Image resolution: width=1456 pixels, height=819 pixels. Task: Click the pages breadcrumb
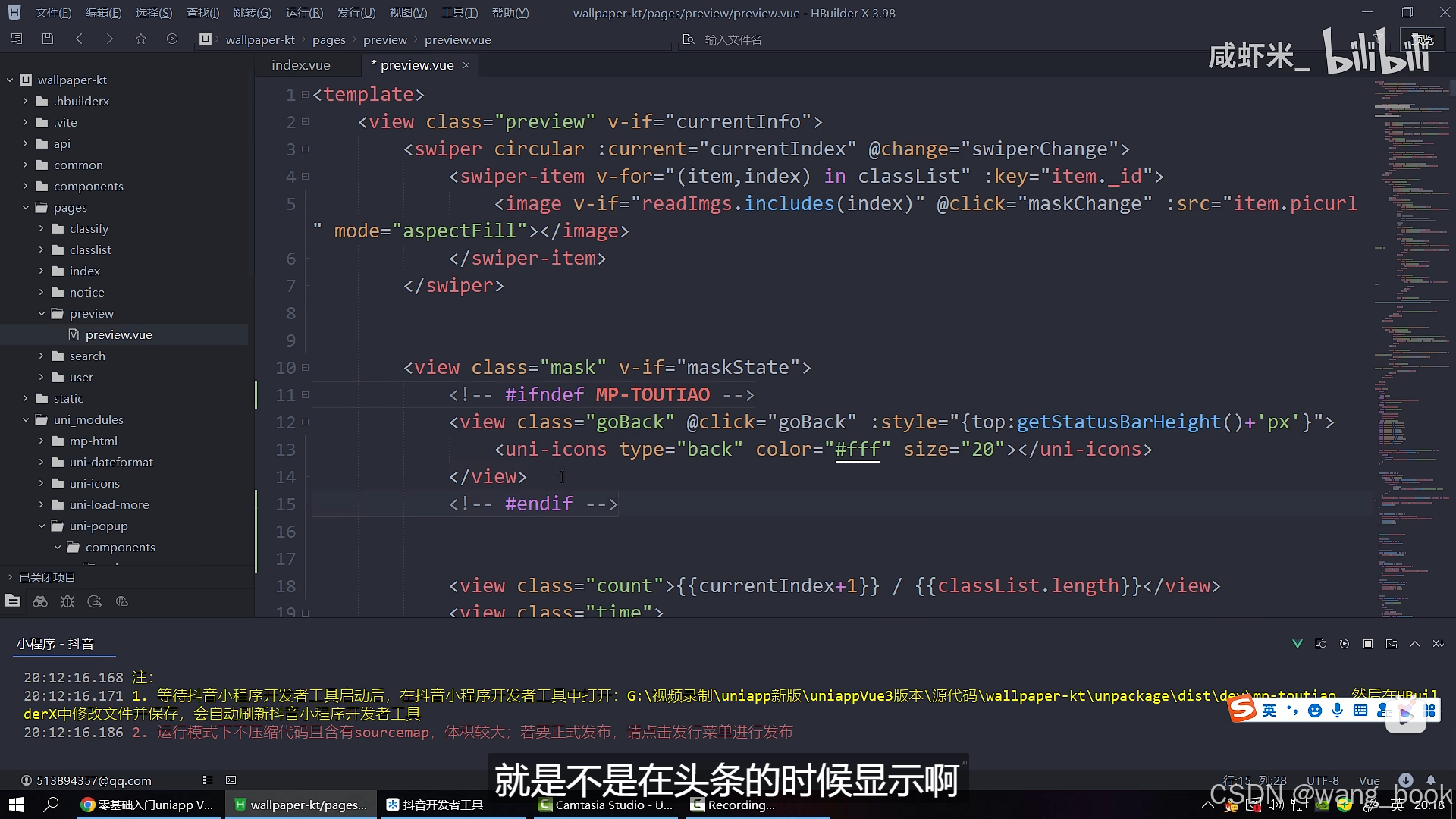(x=328, y=39)
